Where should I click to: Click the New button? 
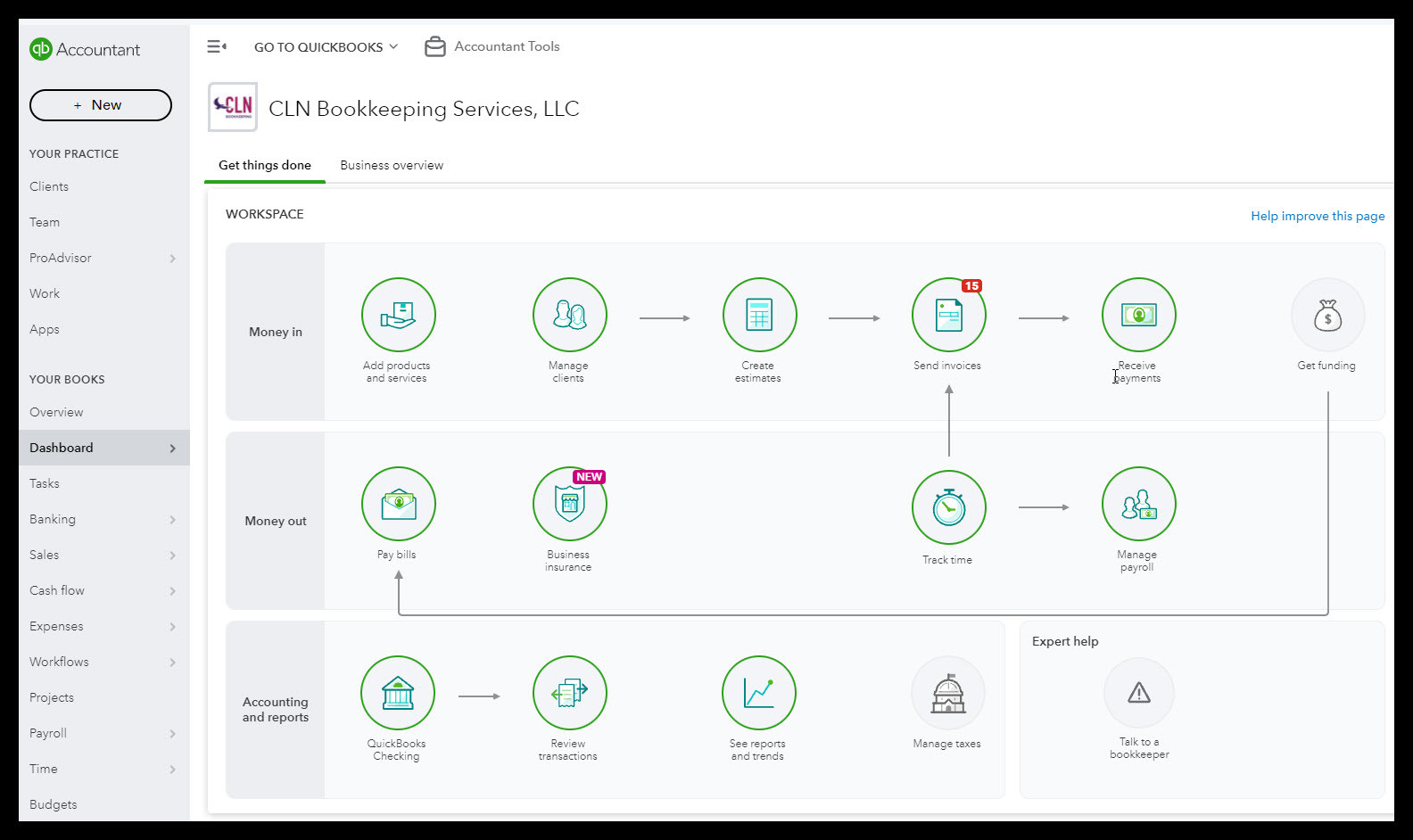pyautogui.click(x=100, y=105)
